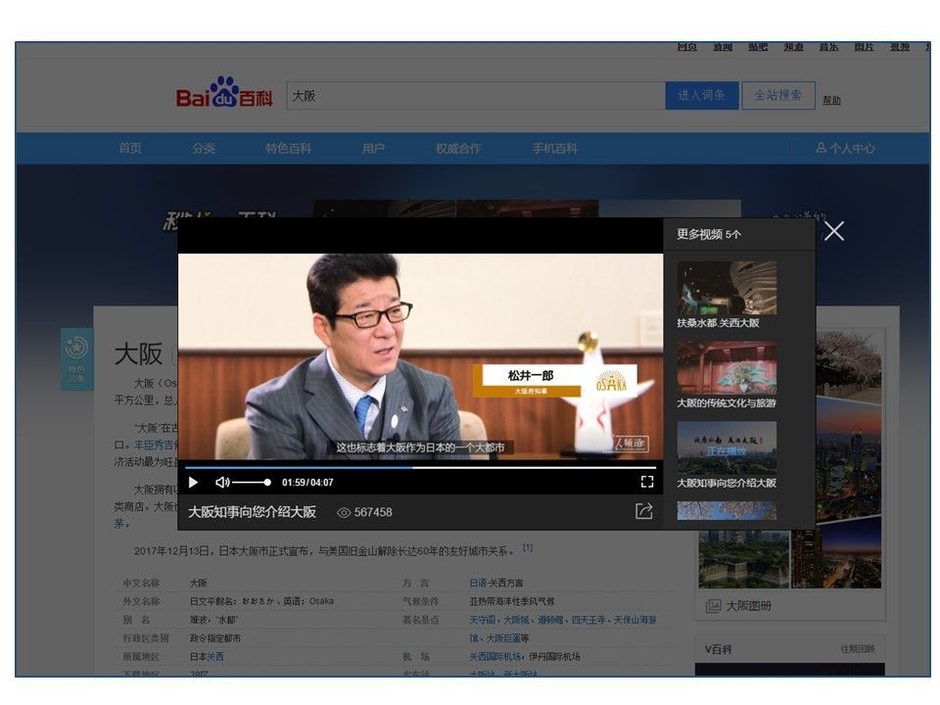Screen dimensions: 940x705
Task: Close the video overlay with the X
Action: pyautogui.click(x=835, y=231)
